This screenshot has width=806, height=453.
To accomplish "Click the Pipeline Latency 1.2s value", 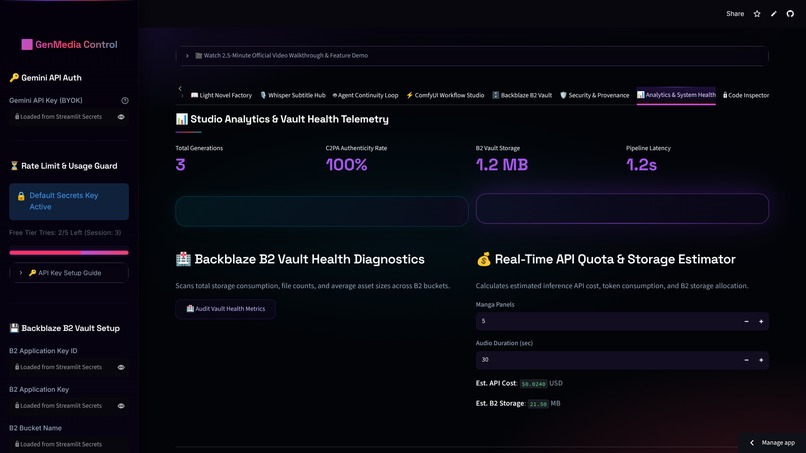I will [641, 165].
